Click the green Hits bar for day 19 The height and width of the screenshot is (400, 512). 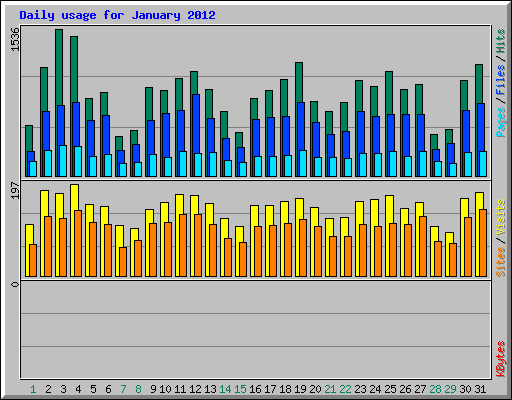click(299, 82)
